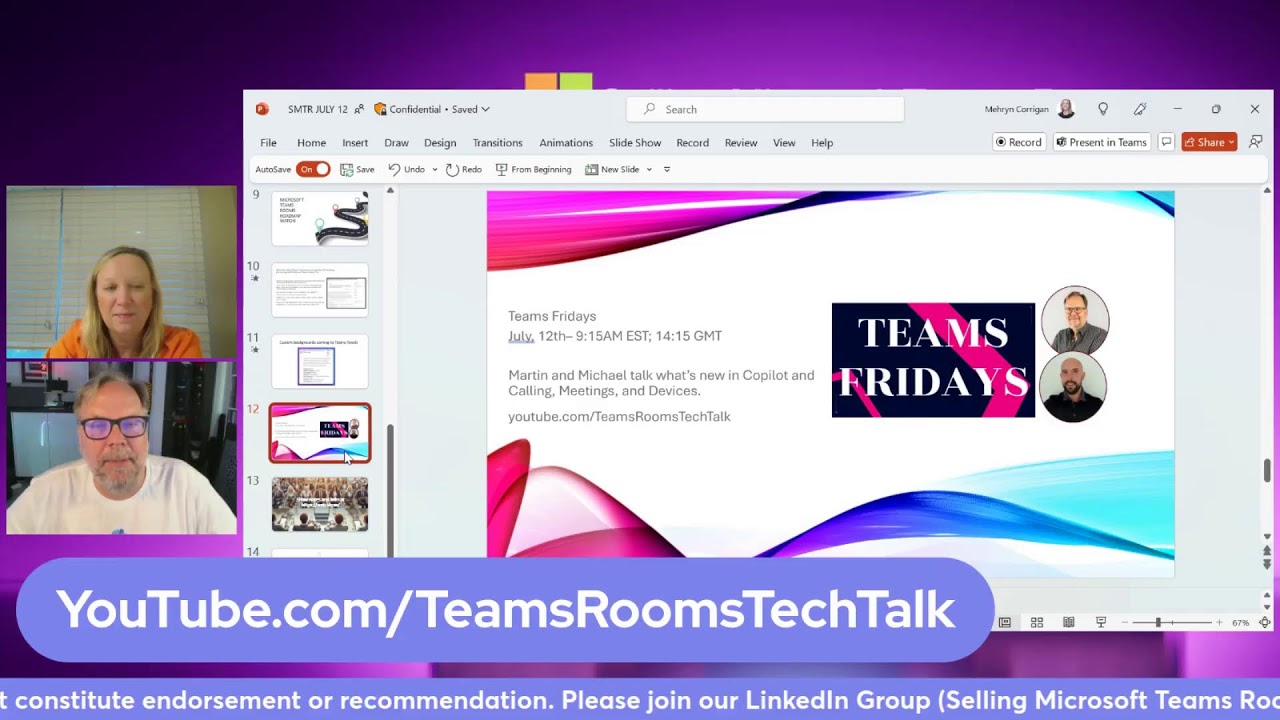Click Present in Teams button
This screenshot has height=720, width=1280.
[1101, 142]
